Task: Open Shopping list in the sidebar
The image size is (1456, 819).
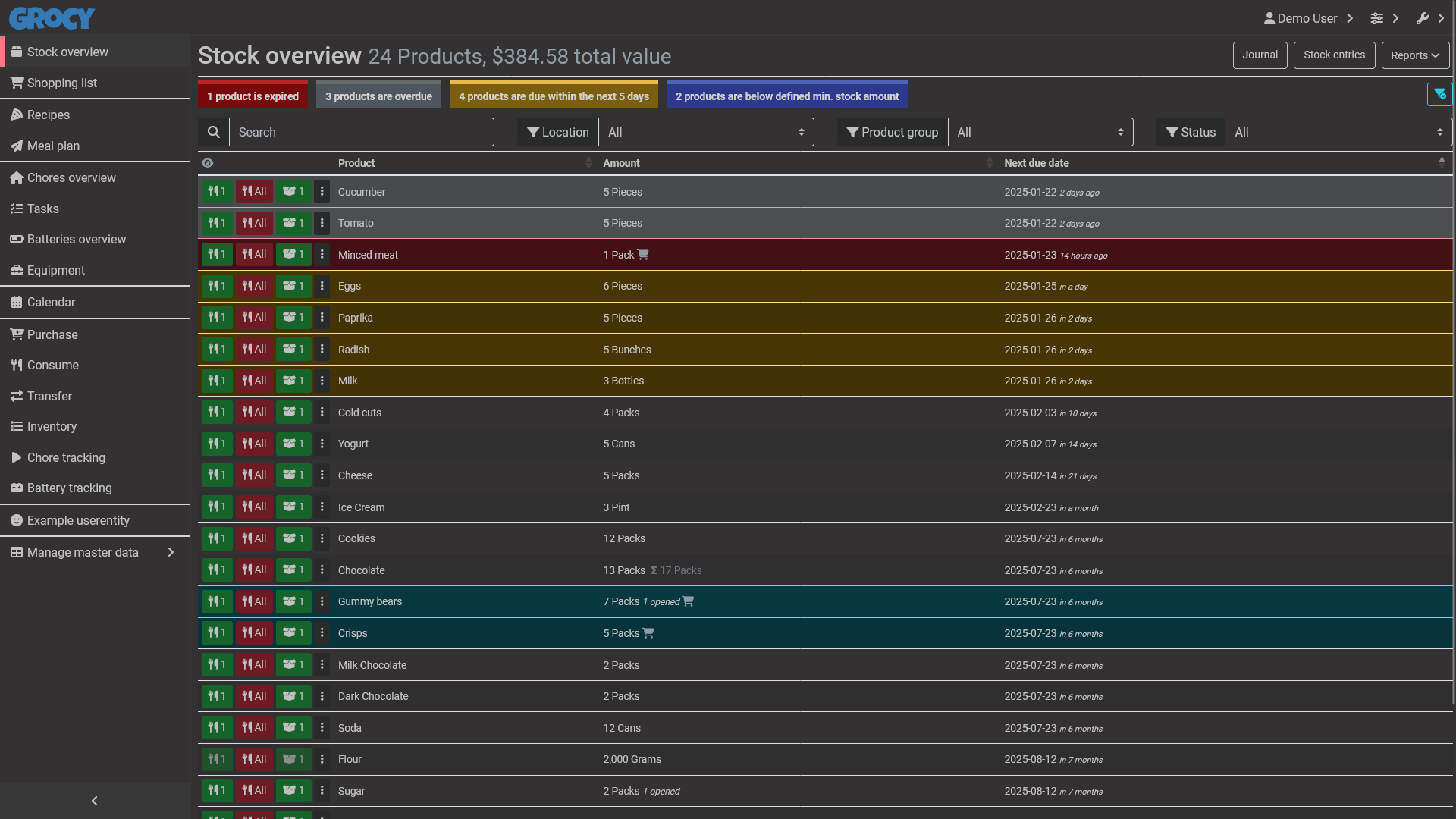Action: pos(62,83)
